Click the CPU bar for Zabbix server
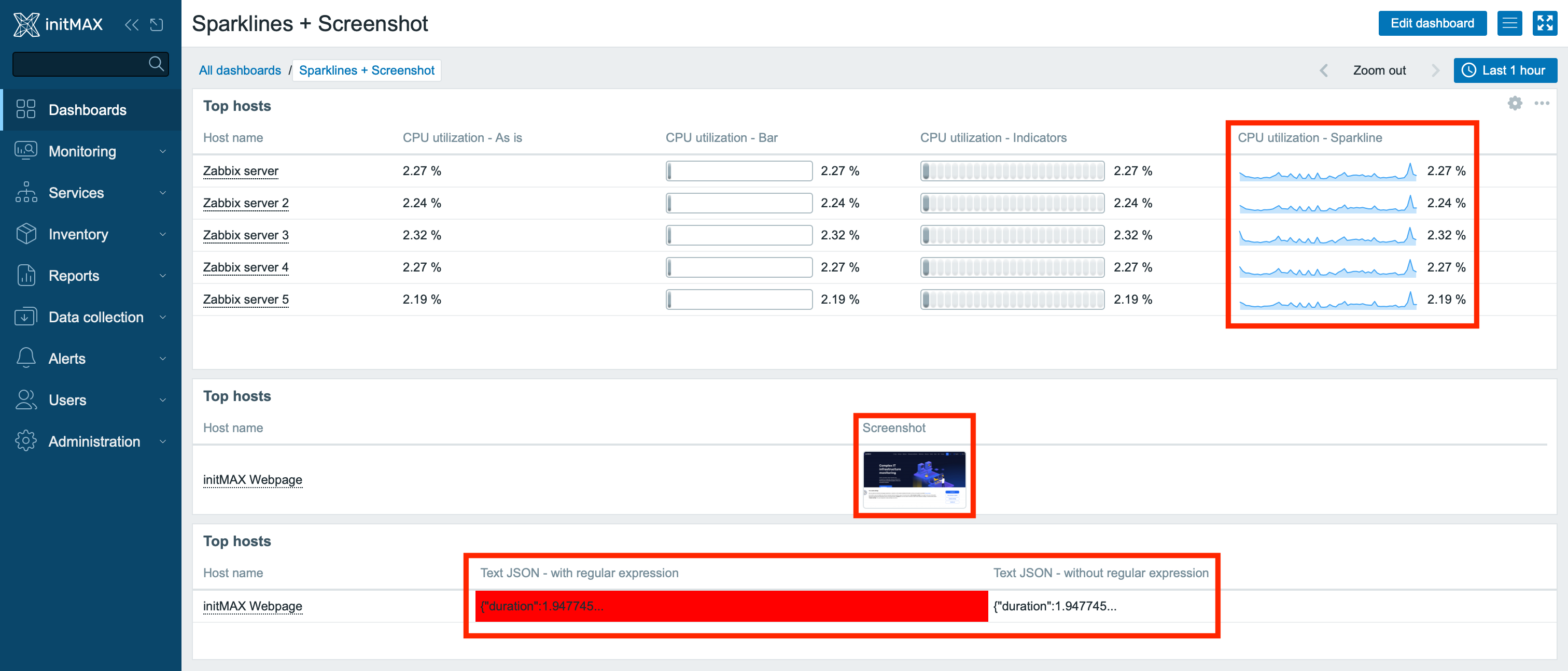Screen dimensions: 1568x671 739,171
